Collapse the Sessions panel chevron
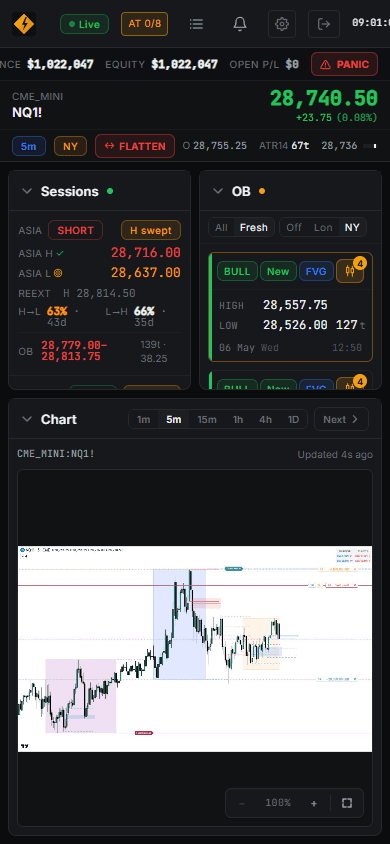Viewport: 390px width, 844px height. click(x=27, y=191)
